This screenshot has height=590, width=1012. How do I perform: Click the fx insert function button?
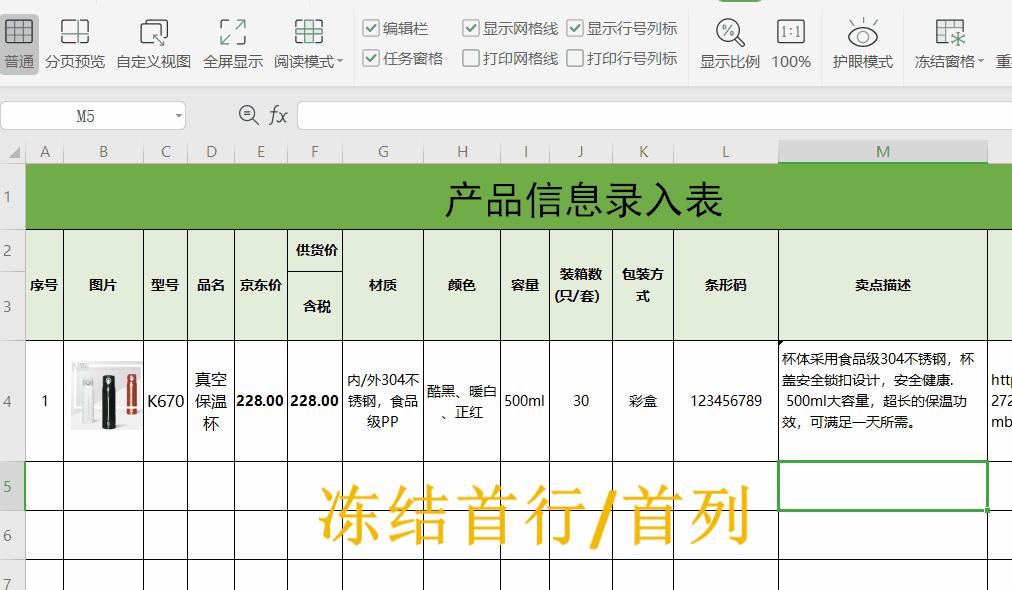(x=278, y=115)
